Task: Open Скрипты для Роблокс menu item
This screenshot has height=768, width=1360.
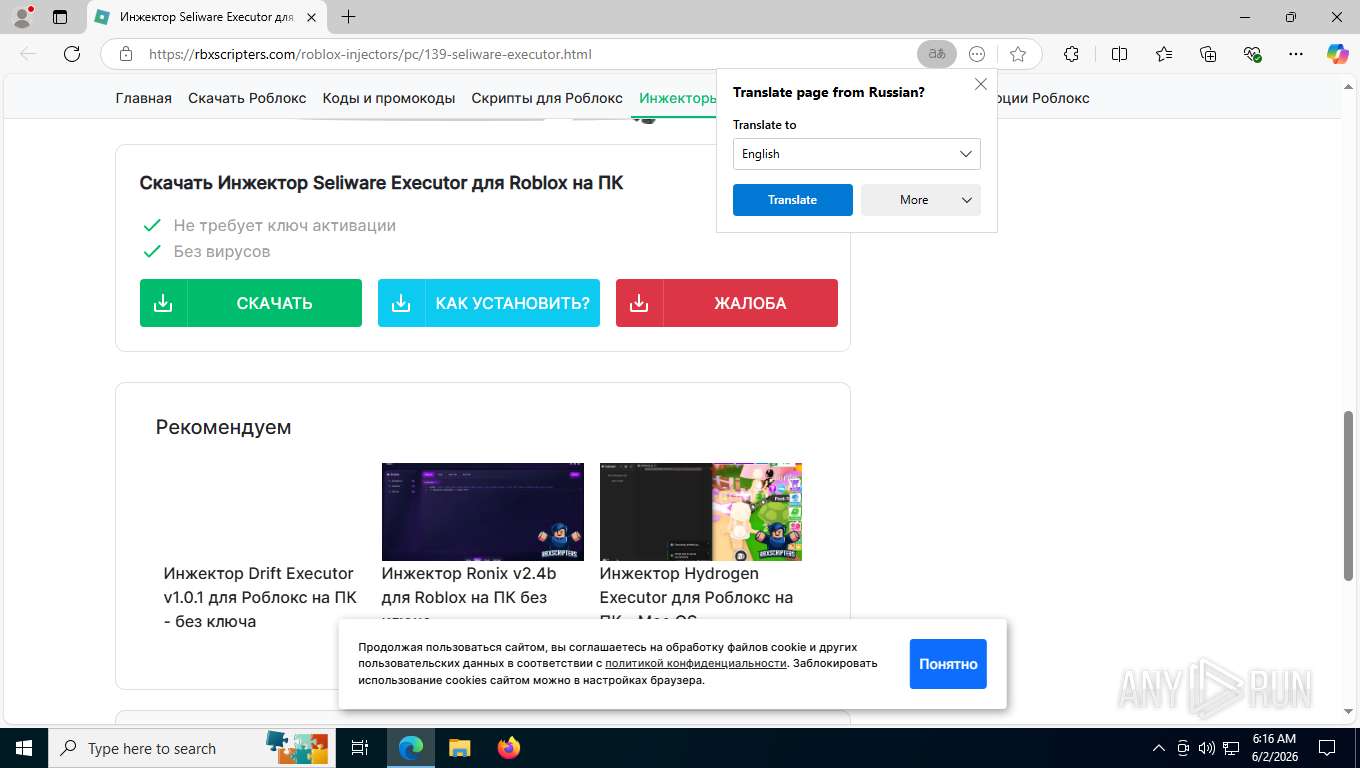Action: point(547,98)
